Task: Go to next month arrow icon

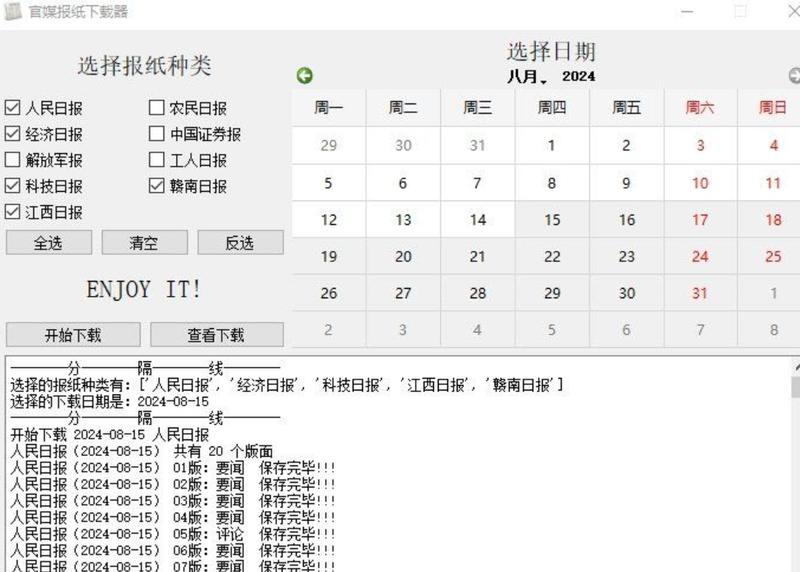Action: (794, 76)
